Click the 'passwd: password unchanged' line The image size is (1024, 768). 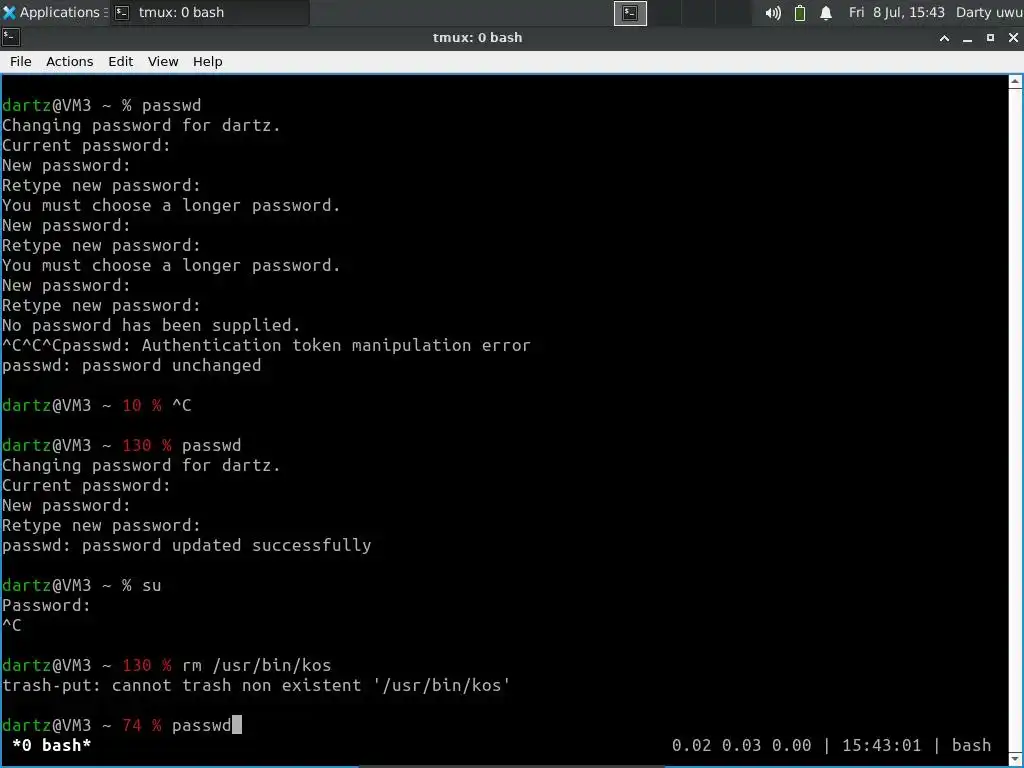click(x=131, y=366)
